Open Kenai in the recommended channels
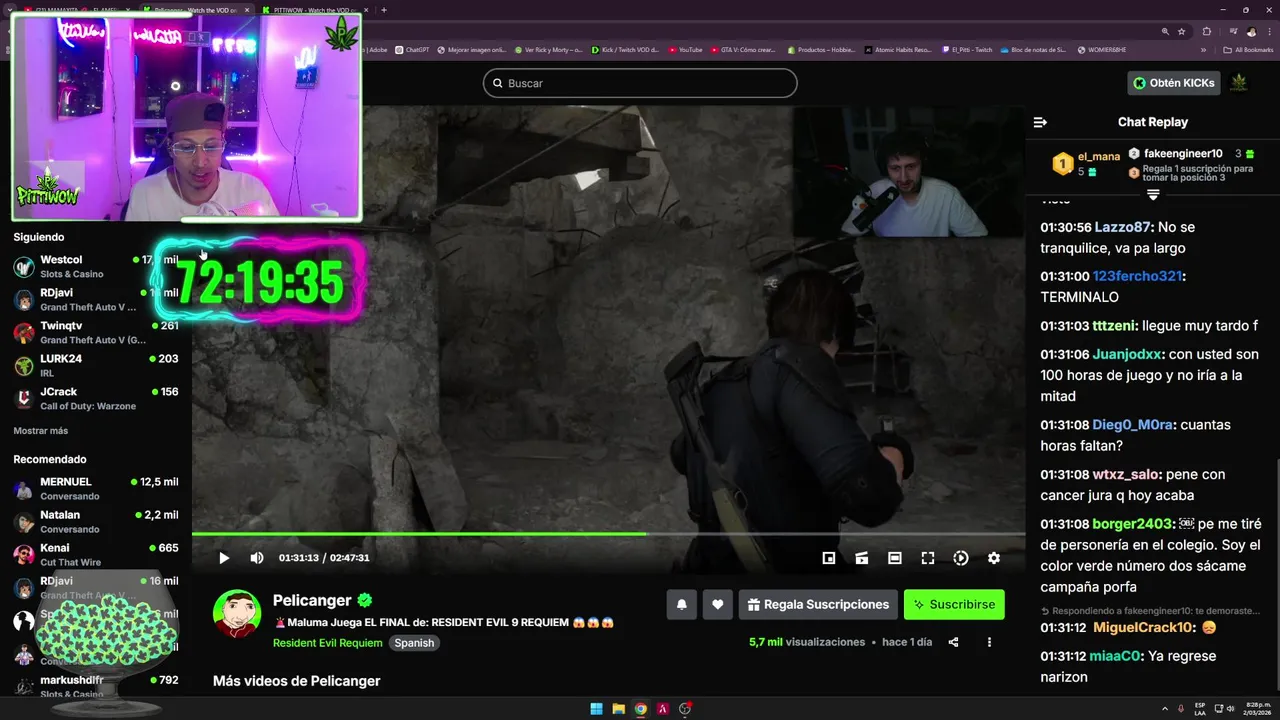The image size is (1280, 720). [96, 554]
